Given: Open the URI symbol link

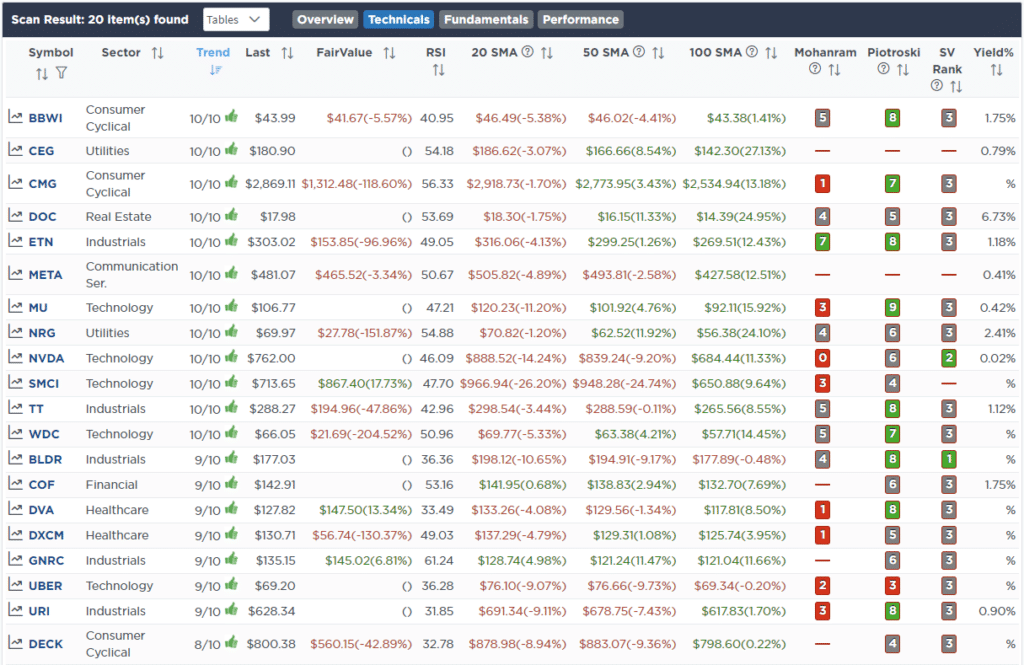Looking at the screenshot, I should [x=39, y=611].
